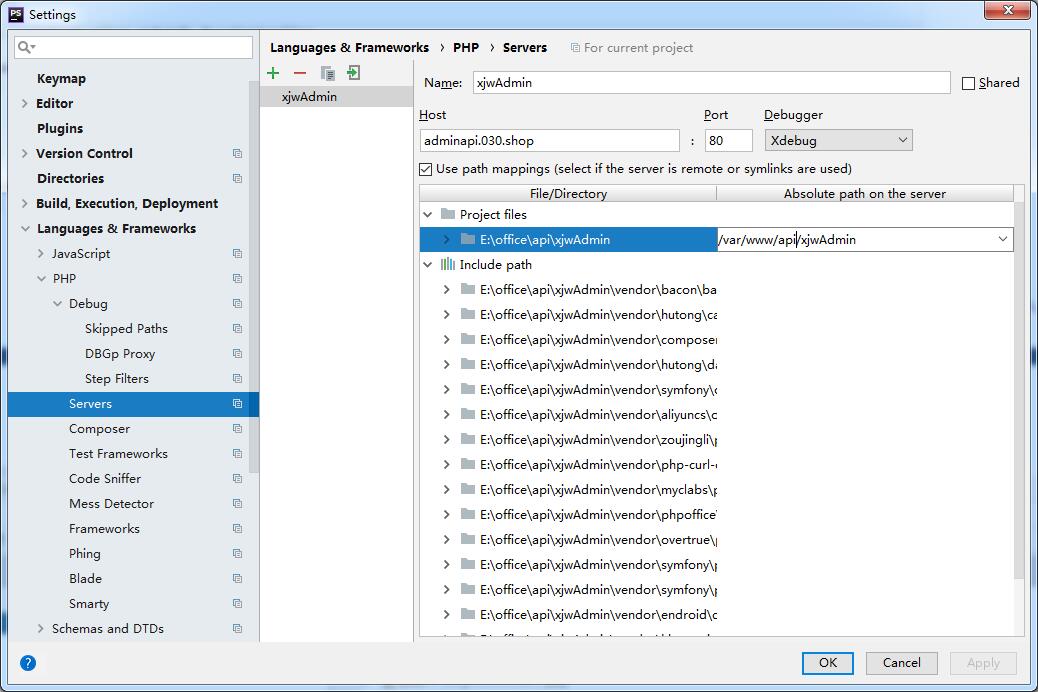Select the Servers settings entry
Image resolution: width=1038 pixels, height=692 pixels.
(x=133, y=404)
